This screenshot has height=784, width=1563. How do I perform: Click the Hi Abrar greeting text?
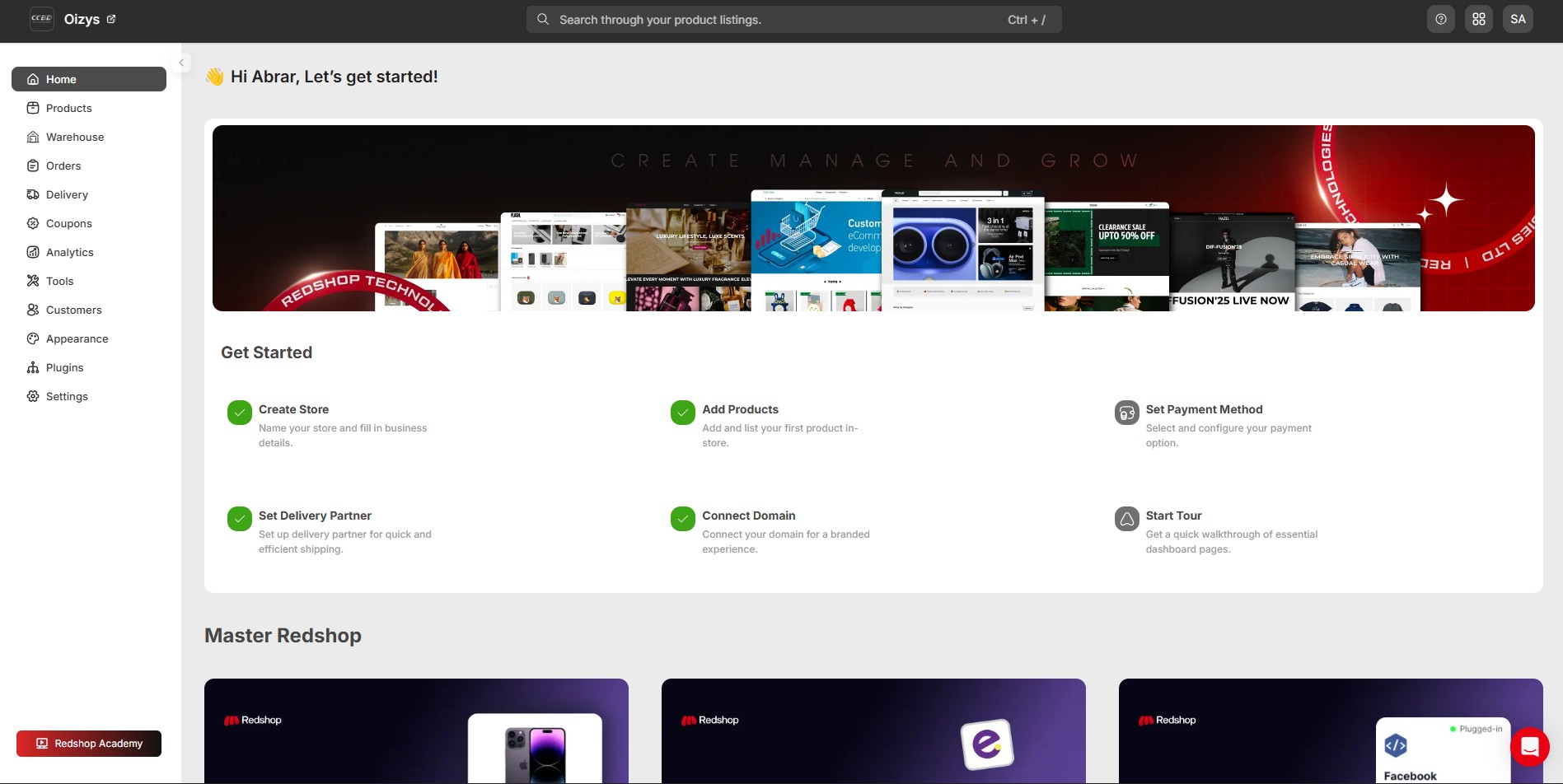[x=335, y=77]
